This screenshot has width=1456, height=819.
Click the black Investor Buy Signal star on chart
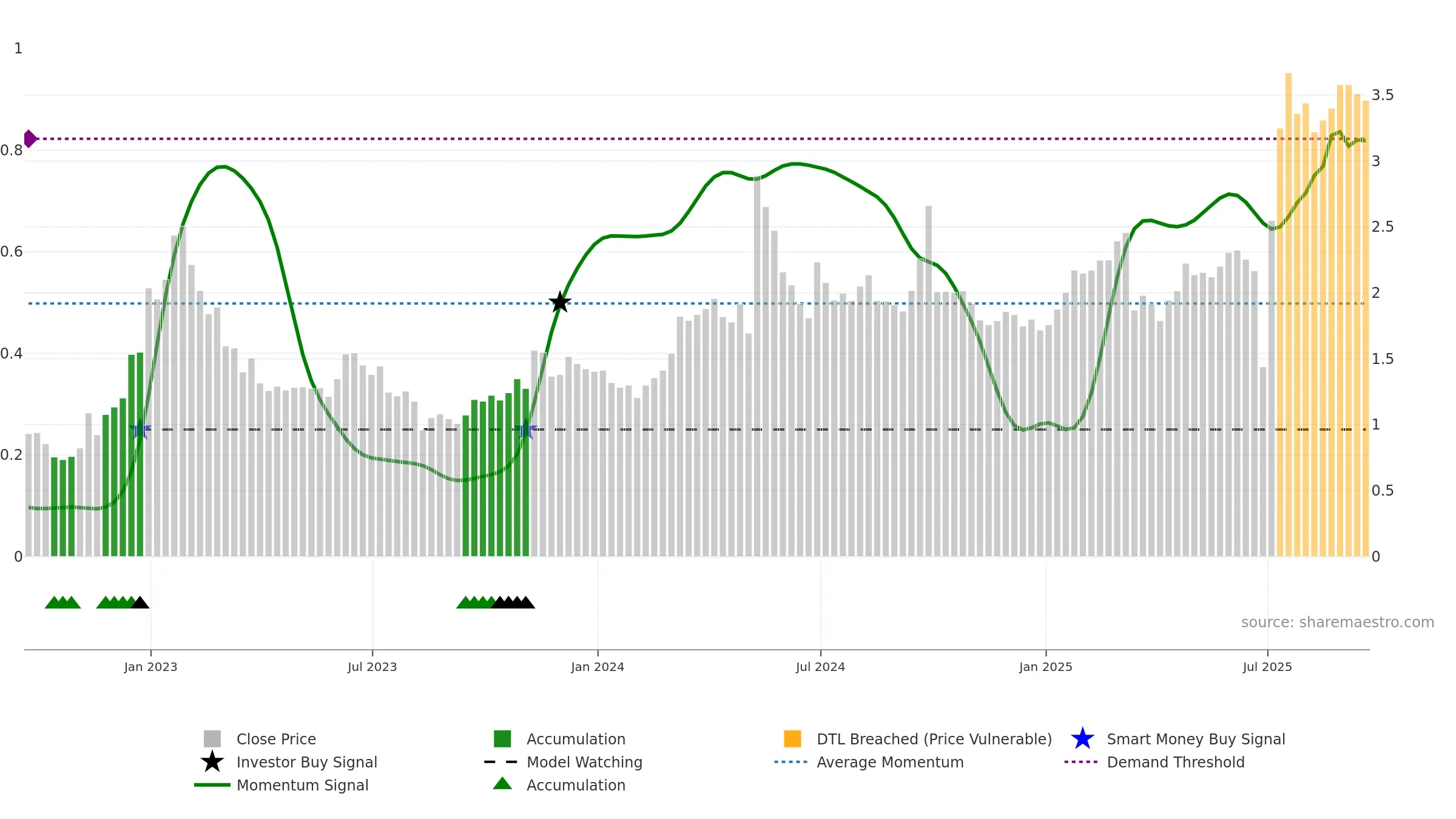coord(560,302)
